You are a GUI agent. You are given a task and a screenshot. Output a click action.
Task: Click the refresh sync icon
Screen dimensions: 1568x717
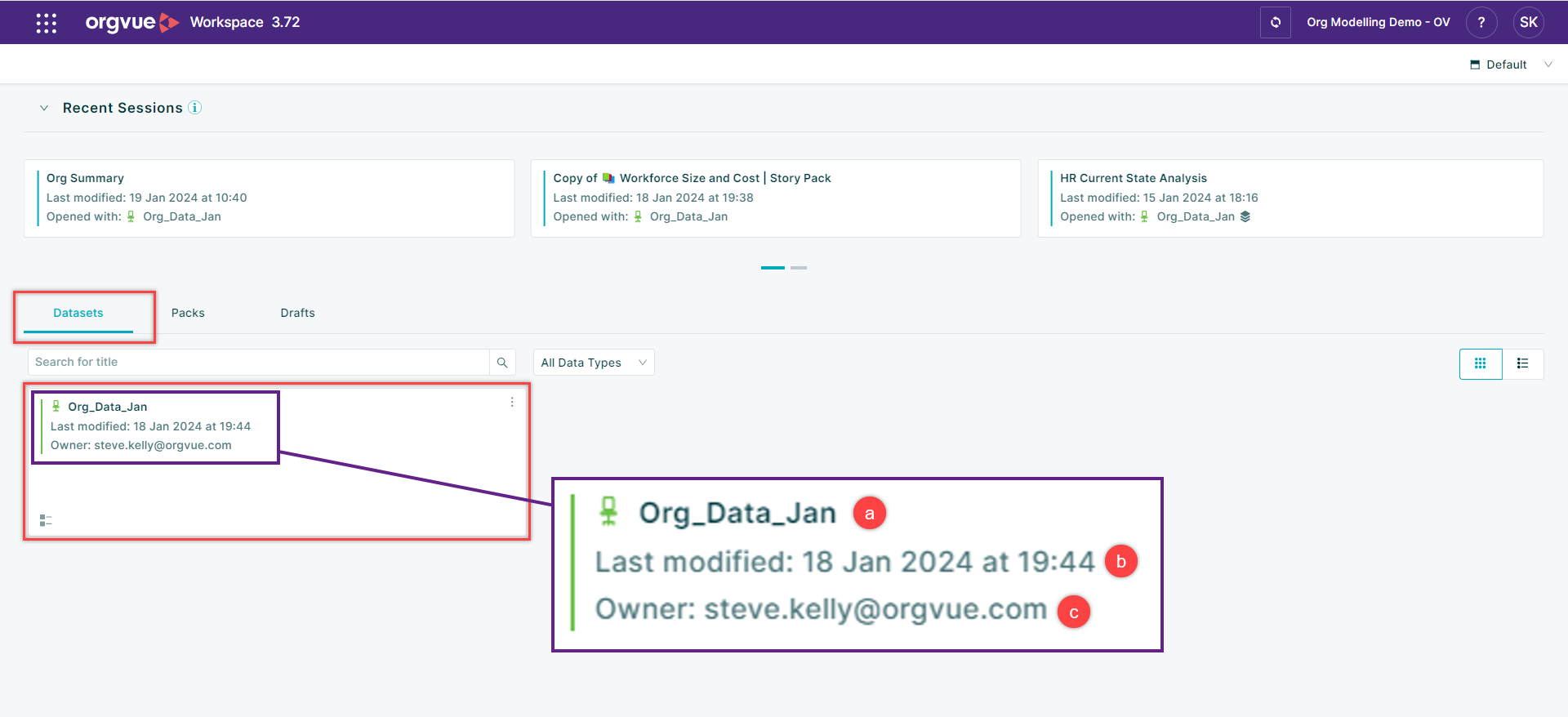(1275, 22)
